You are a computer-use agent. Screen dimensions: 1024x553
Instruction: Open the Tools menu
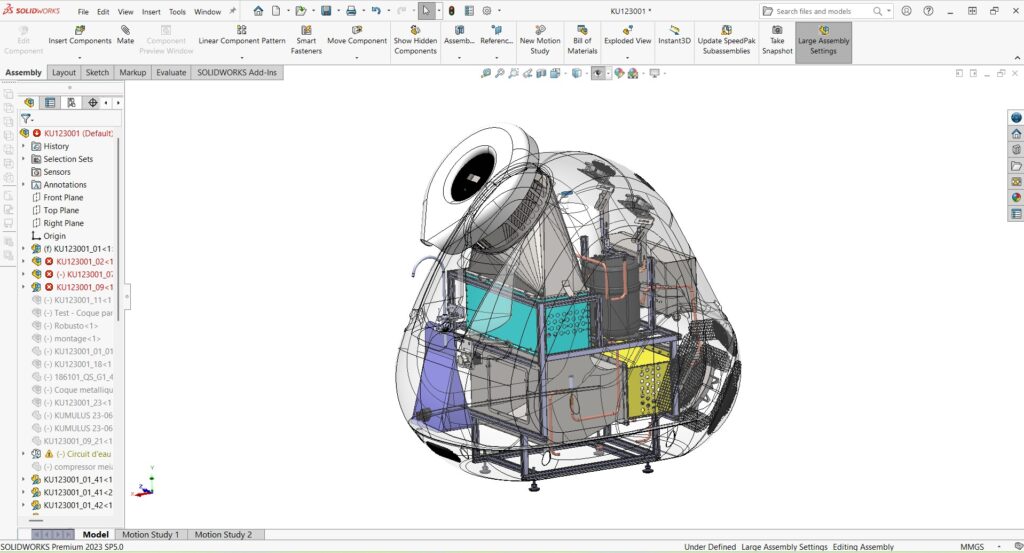pos(177,12)
